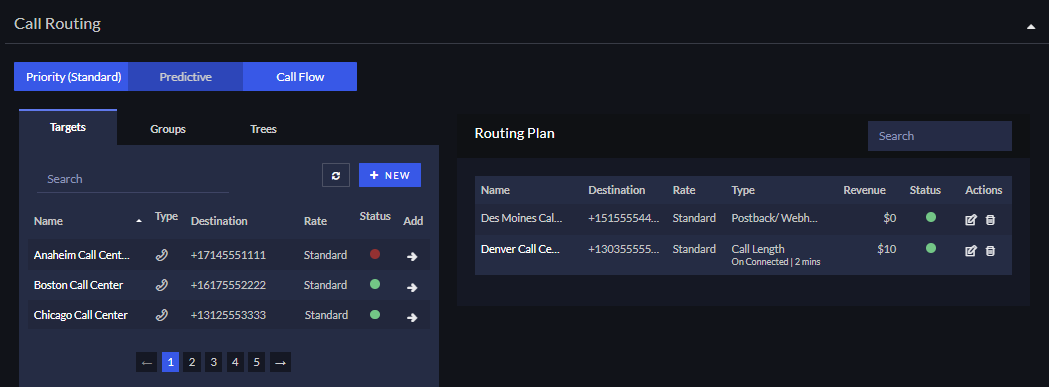The image size is (1049, 387).
Task: Delete the Des Moines routing plan entry
Action: pos(991,220)
